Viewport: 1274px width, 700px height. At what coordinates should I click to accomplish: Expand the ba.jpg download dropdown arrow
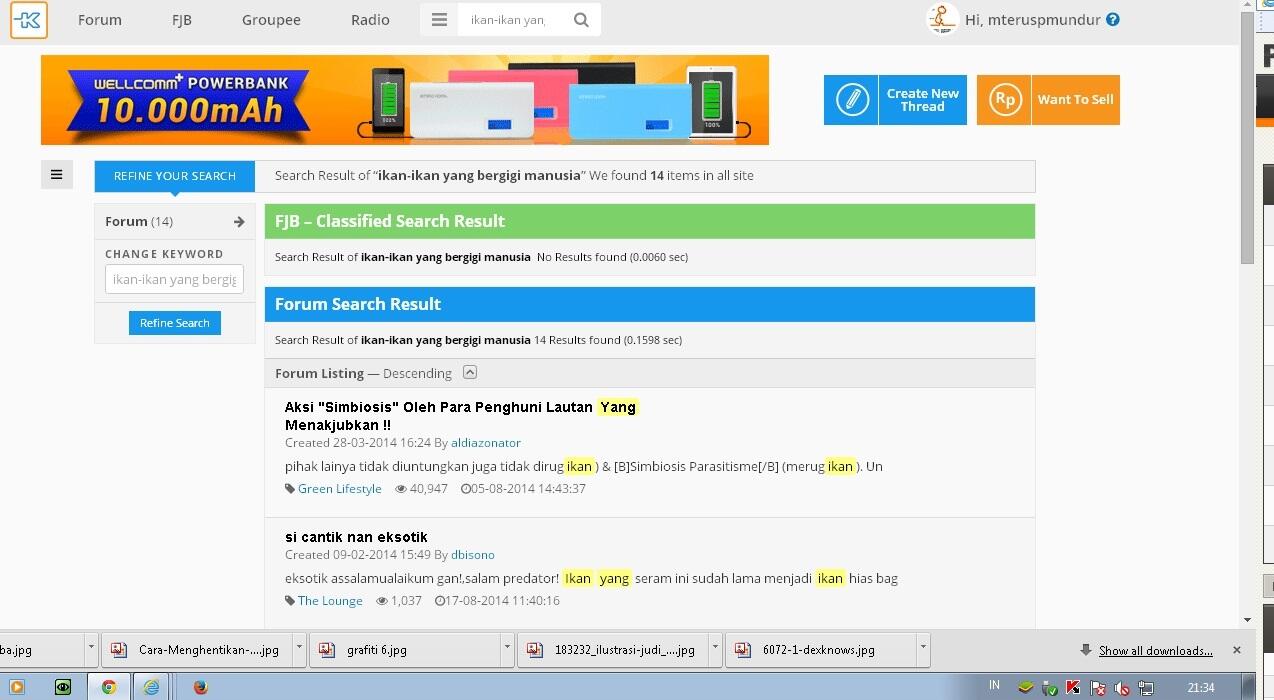click(91, 650)
